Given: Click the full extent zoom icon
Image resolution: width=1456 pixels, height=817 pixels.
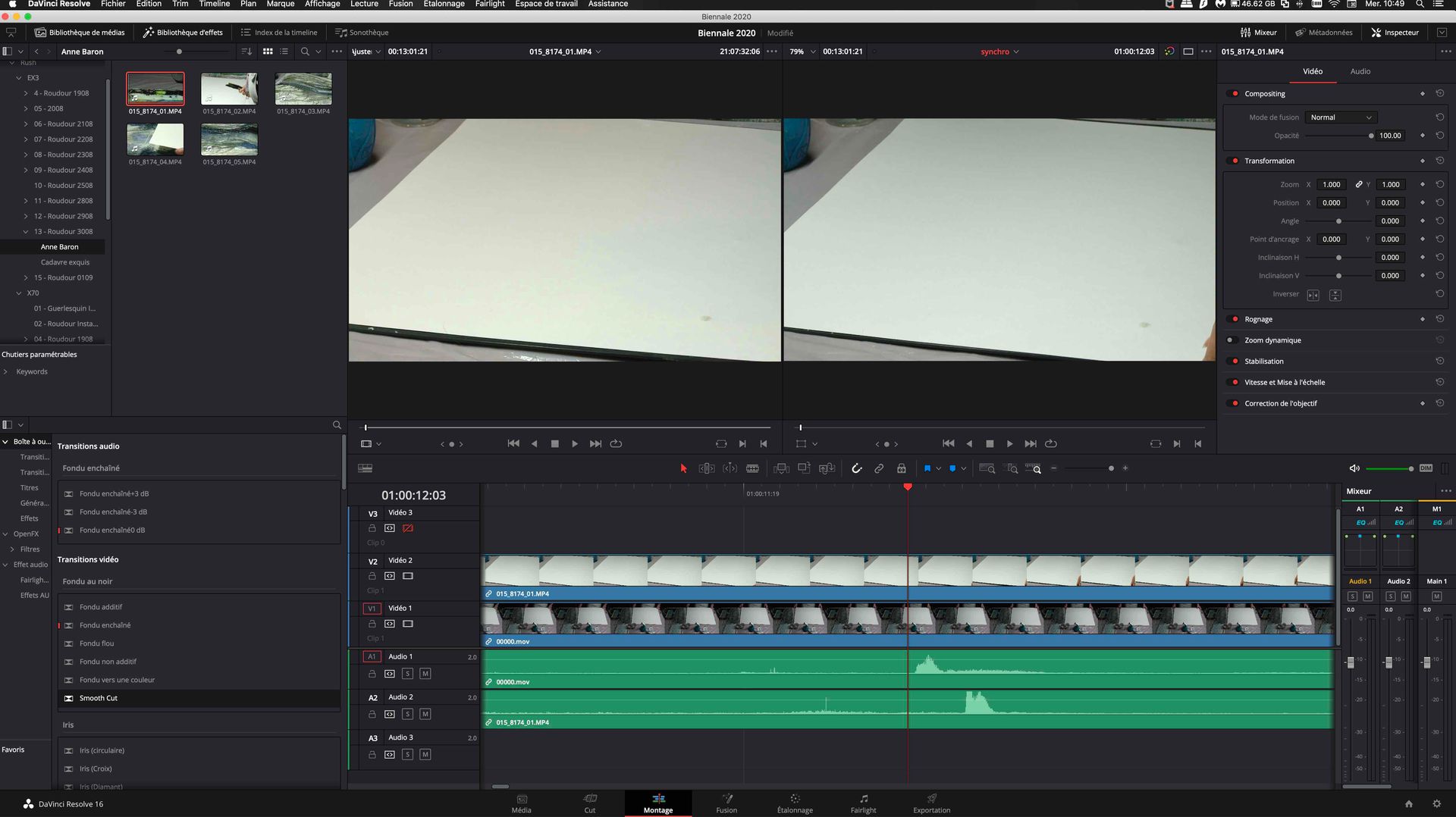Looking at the screenshot, I should [987, 468].
